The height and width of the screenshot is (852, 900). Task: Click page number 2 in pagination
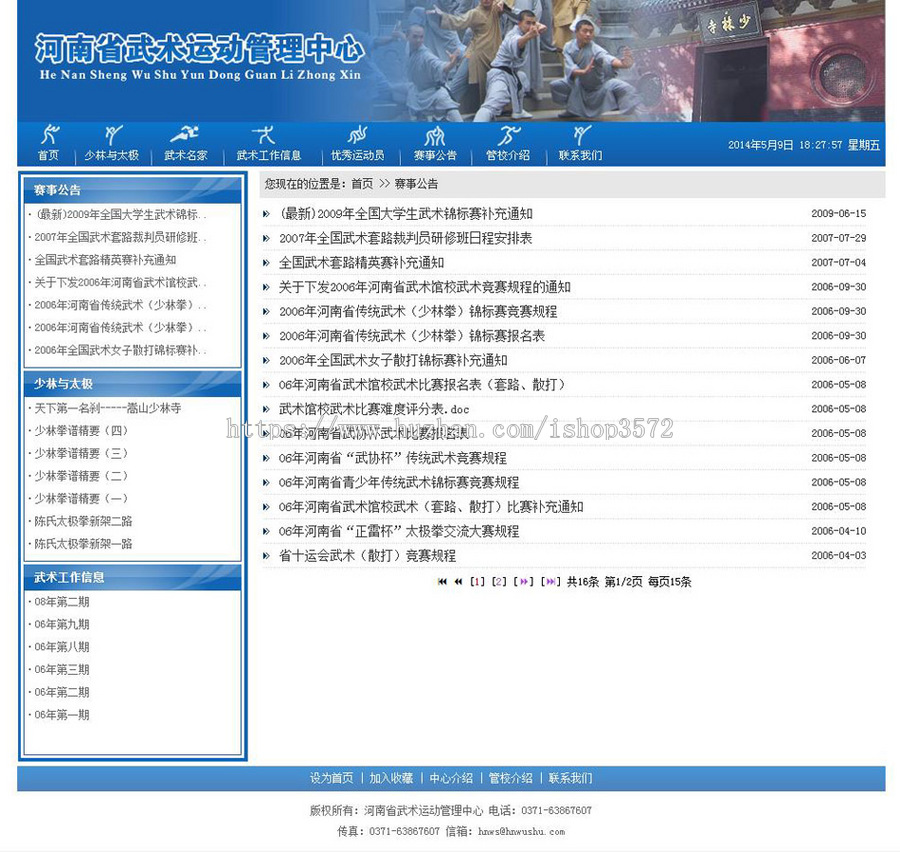499,581
